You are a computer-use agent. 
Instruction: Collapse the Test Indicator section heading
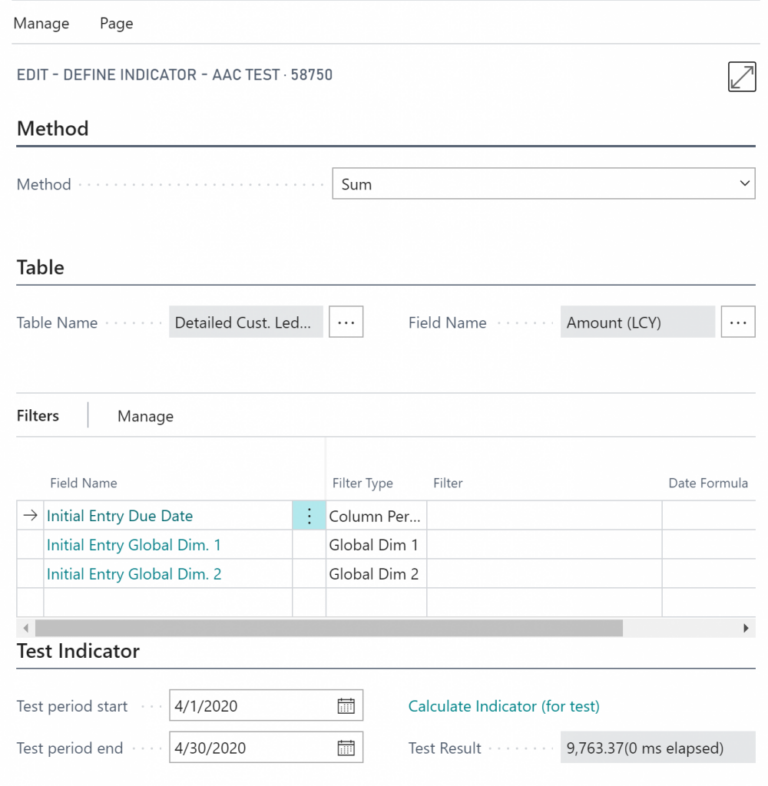tap(78, 651)
